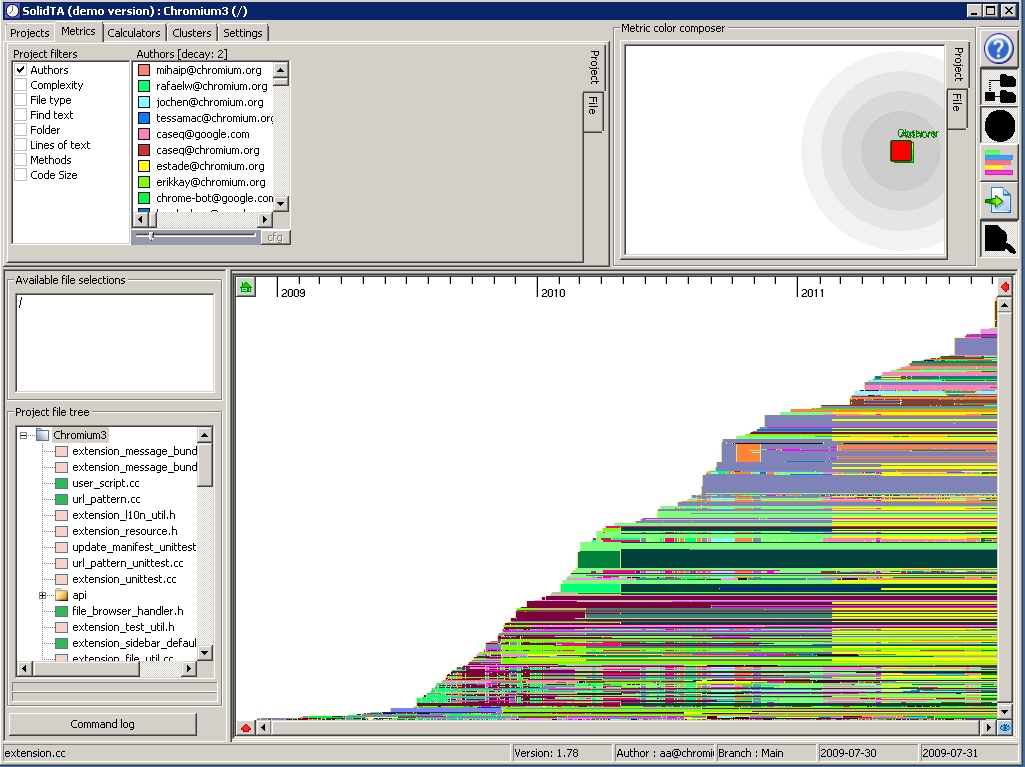Uncheck the Authors project filter
The image size is (1025, 767).
[20, 70]
